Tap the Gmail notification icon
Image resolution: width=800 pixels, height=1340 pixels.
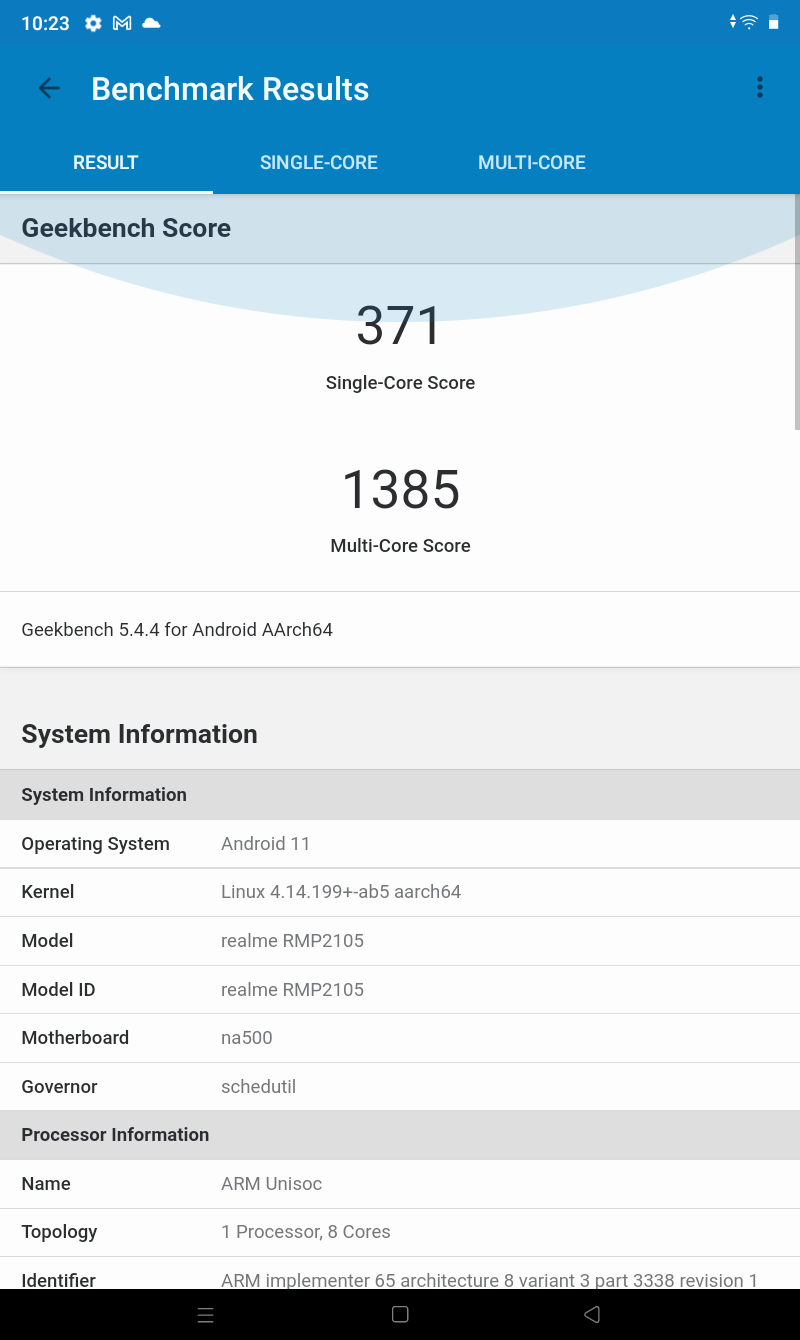tap(122, 23)
